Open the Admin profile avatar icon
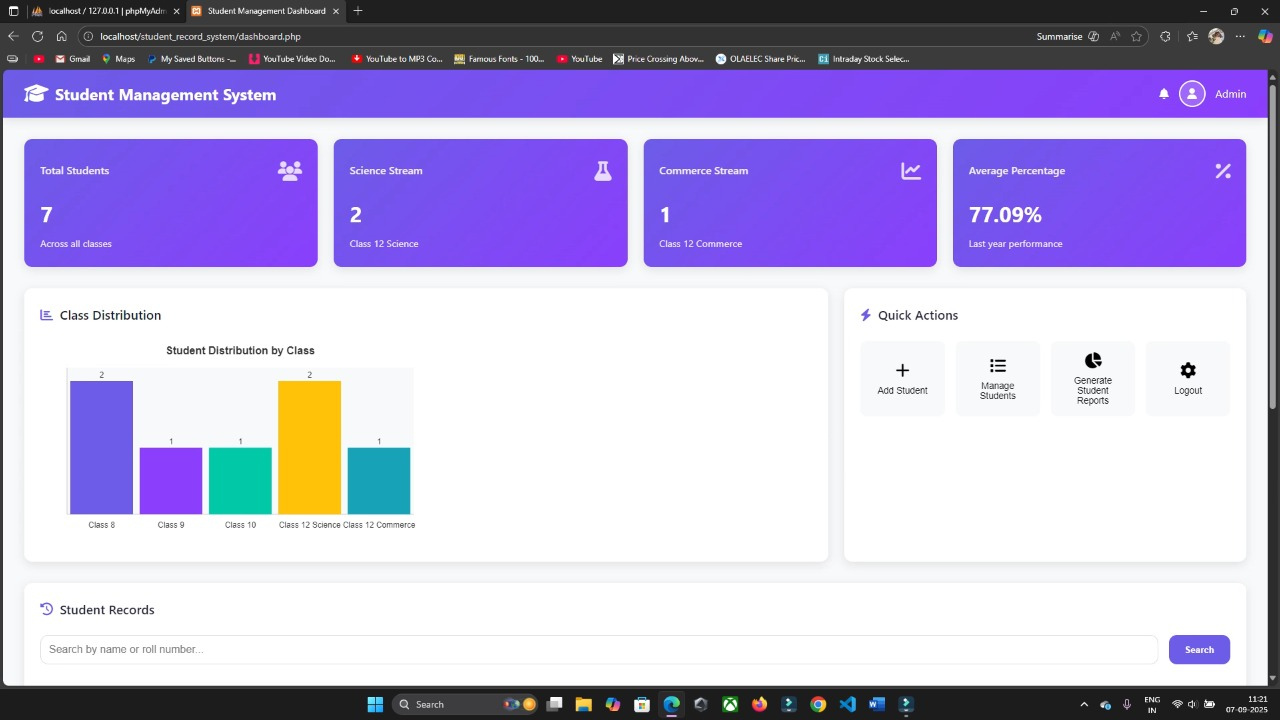Image resolution: width=1280 pixels, height=720 pixels. 1192,93
